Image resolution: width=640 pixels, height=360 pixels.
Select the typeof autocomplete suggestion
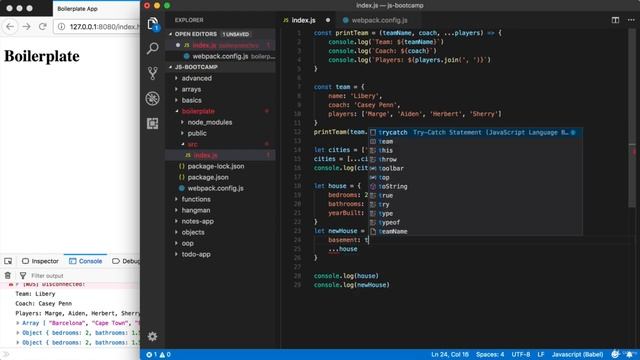pyautogui.click(x=476, y=222)
